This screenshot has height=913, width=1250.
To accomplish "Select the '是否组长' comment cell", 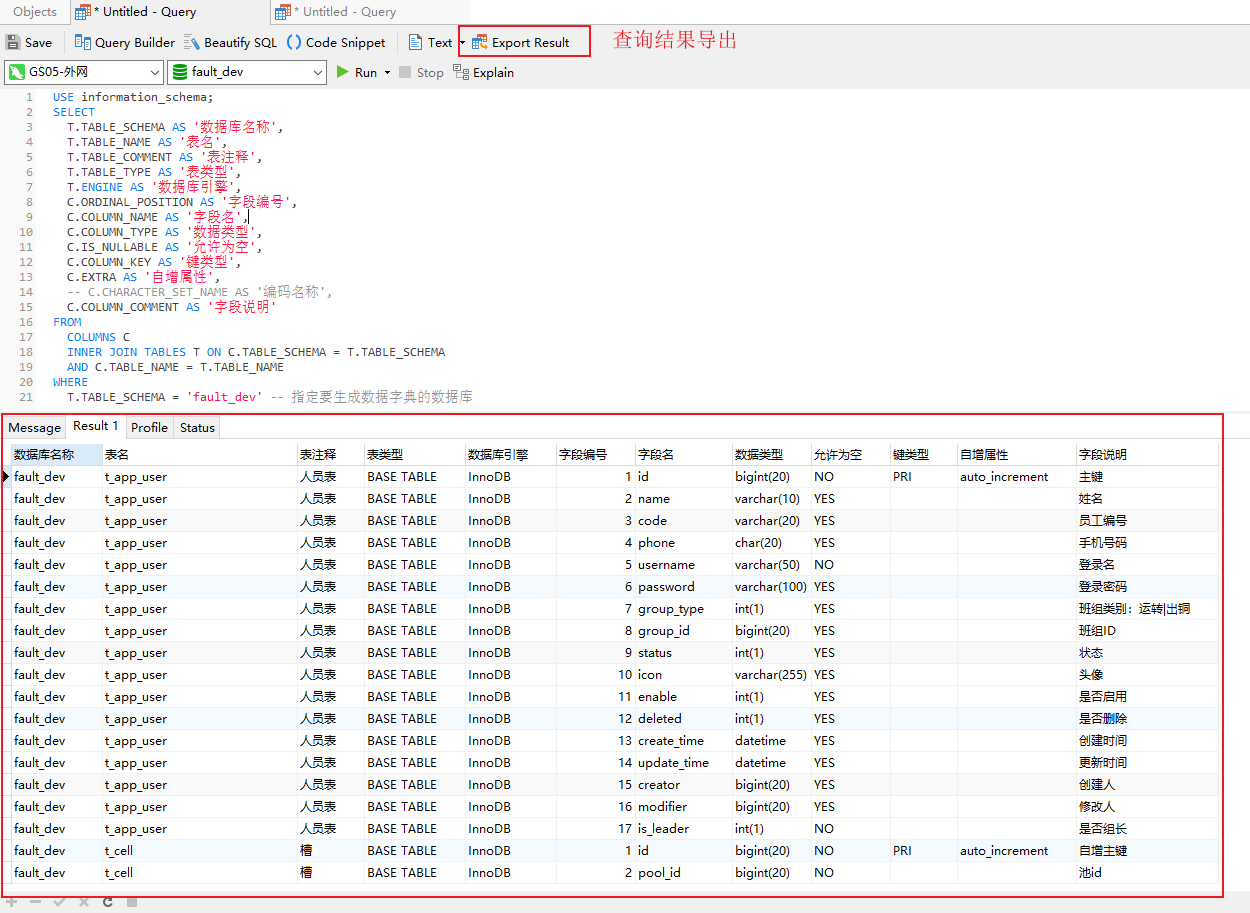I will coord(1147,828).
